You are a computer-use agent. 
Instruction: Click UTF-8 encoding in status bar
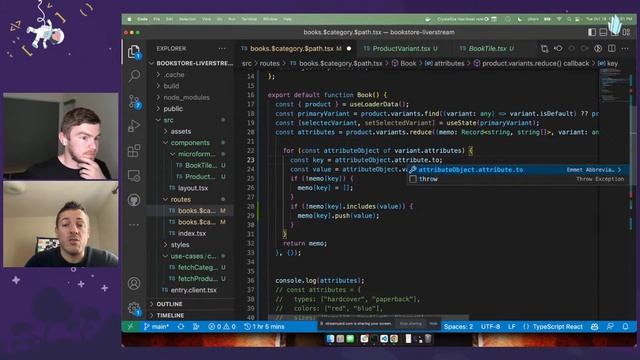coord(491,327)
